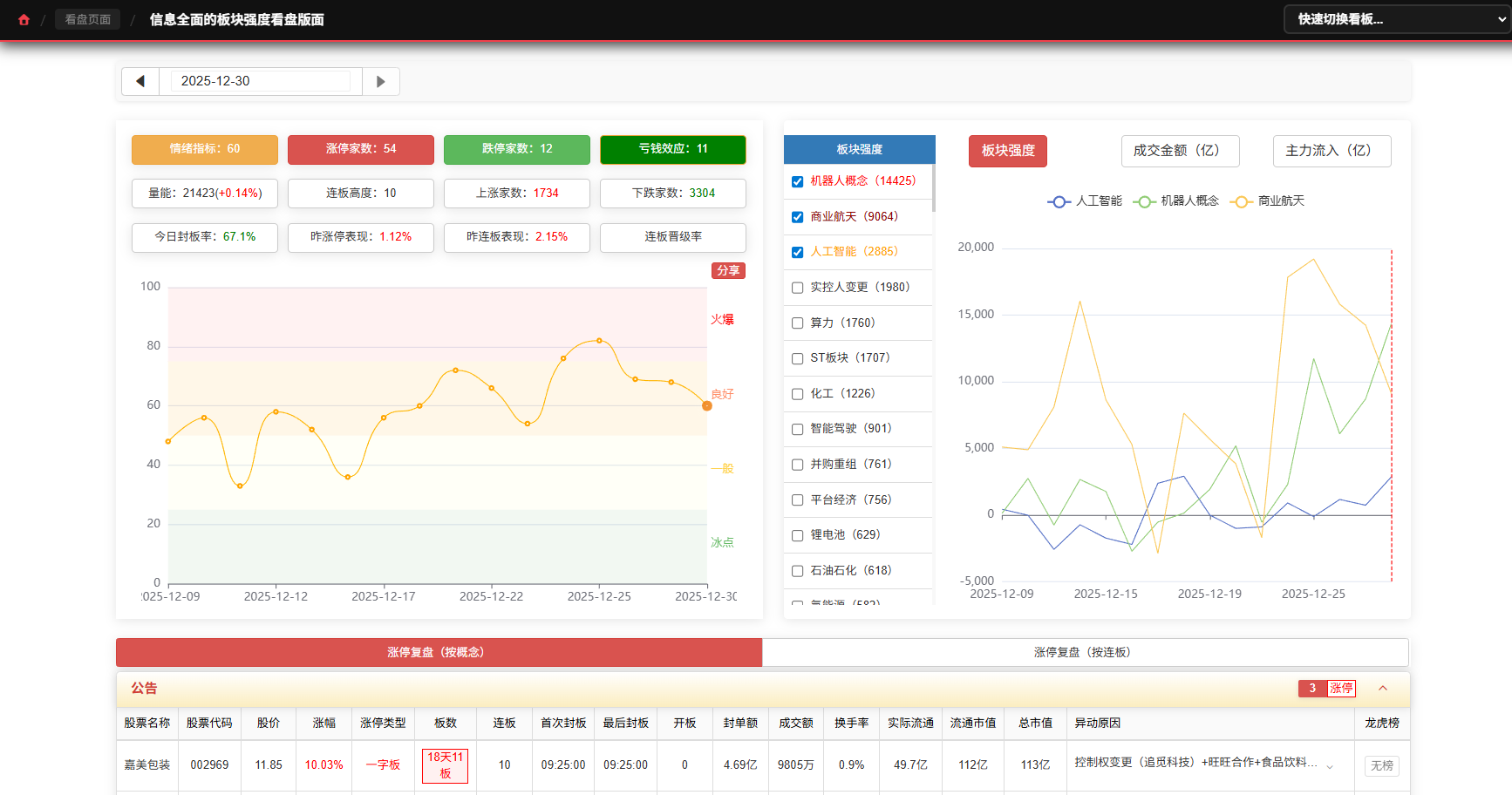The image size is (1512, 795).
Task: Select the 涨停复盘（按概念）tab
Action: coord(439,651)
